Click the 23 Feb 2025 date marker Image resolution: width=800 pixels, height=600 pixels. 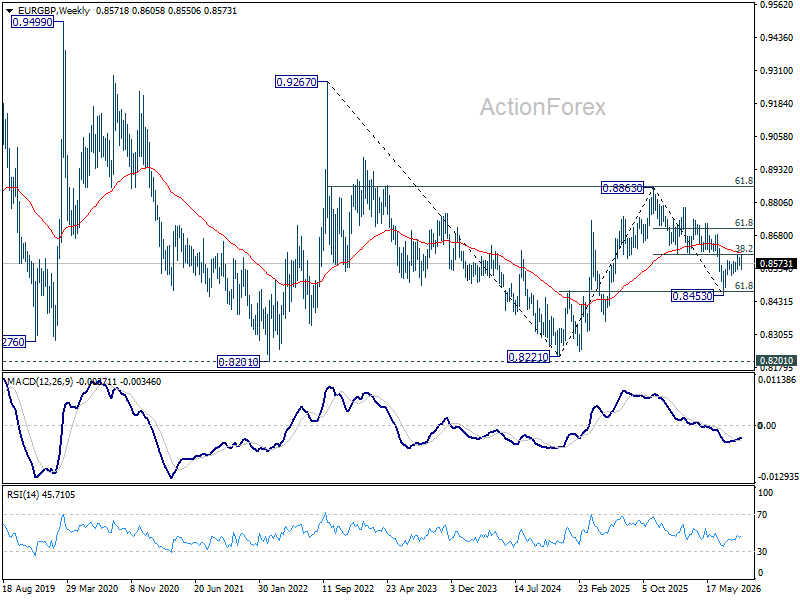tap(605, 588)
